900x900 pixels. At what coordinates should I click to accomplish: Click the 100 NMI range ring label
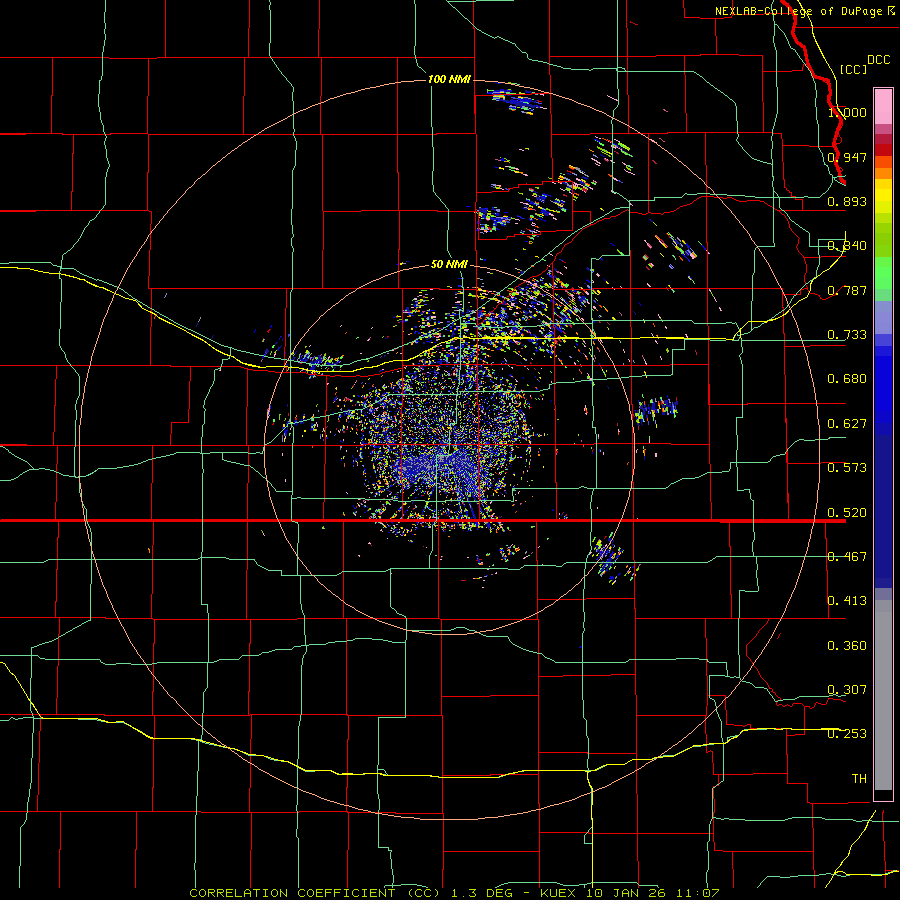(x=449, y=79)
